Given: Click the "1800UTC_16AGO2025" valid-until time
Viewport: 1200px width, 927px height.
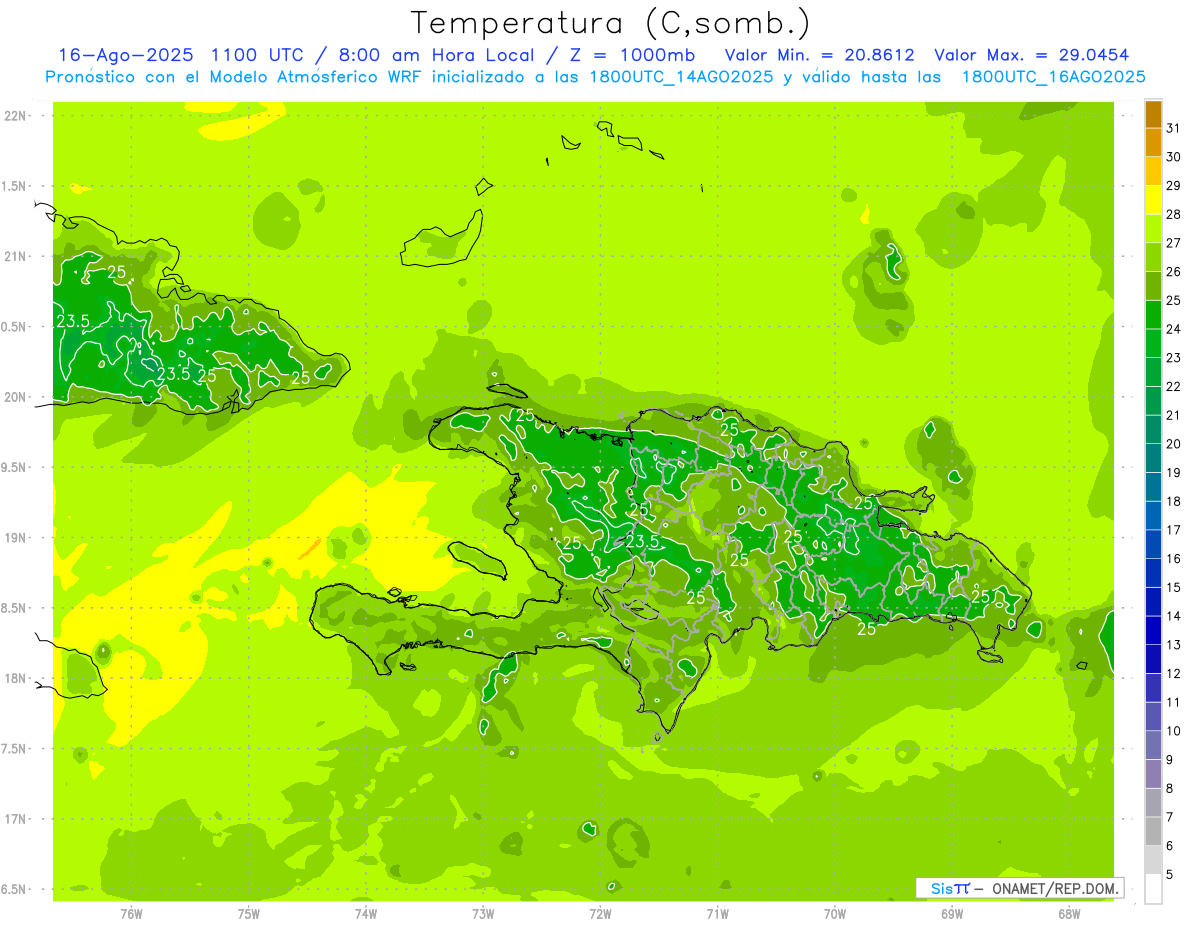Looking at the screenshot, I should [1053, 77].
